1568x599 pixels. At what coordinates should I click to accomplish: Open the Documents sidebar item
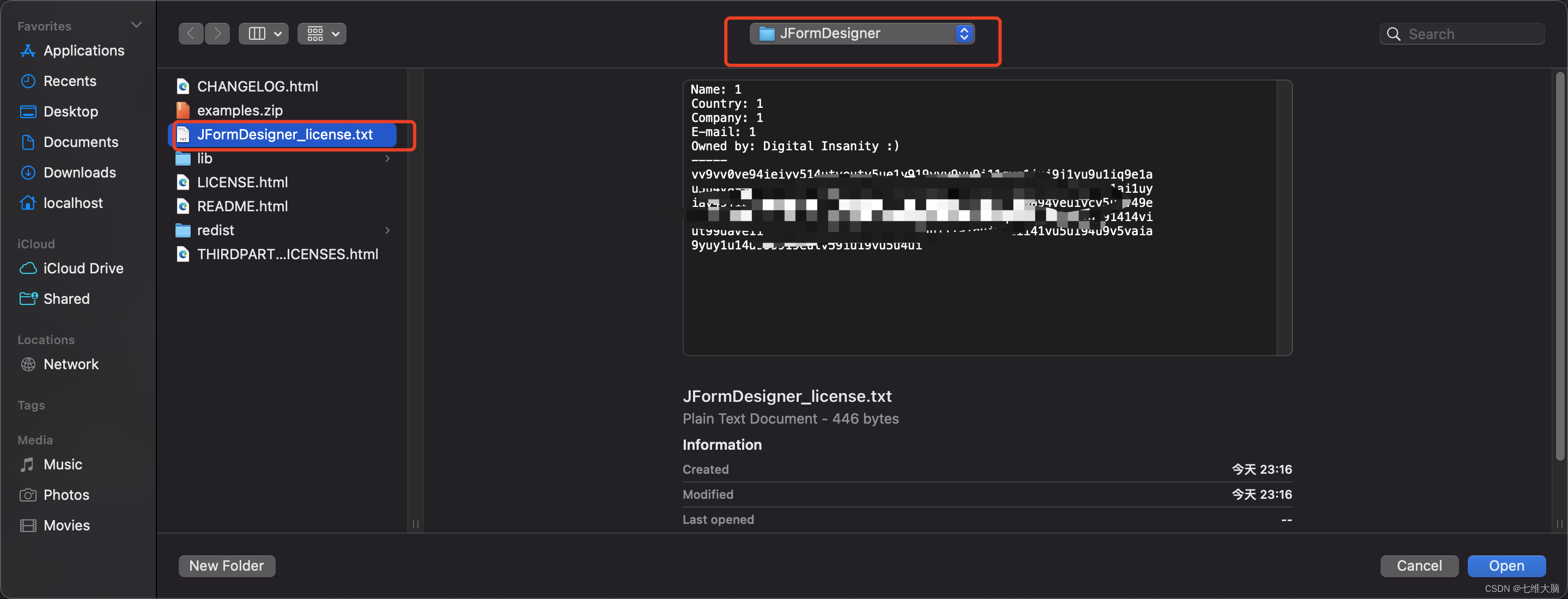[69, 142]
